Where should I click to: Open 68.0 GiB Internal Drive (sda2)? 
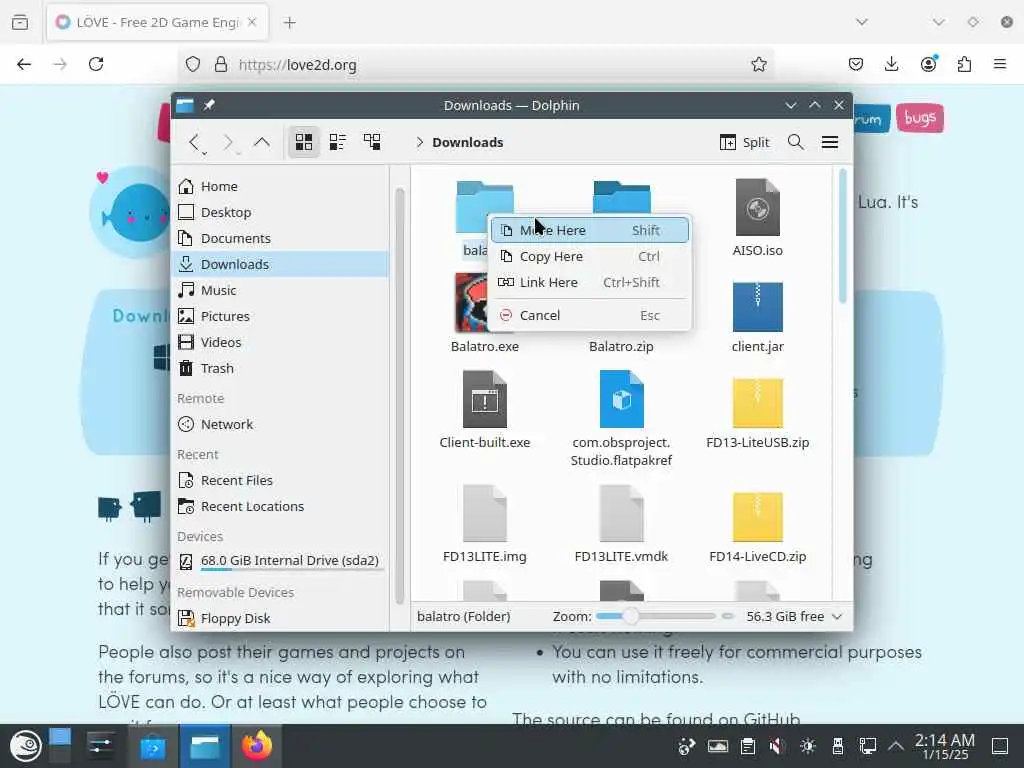(281, 561)
